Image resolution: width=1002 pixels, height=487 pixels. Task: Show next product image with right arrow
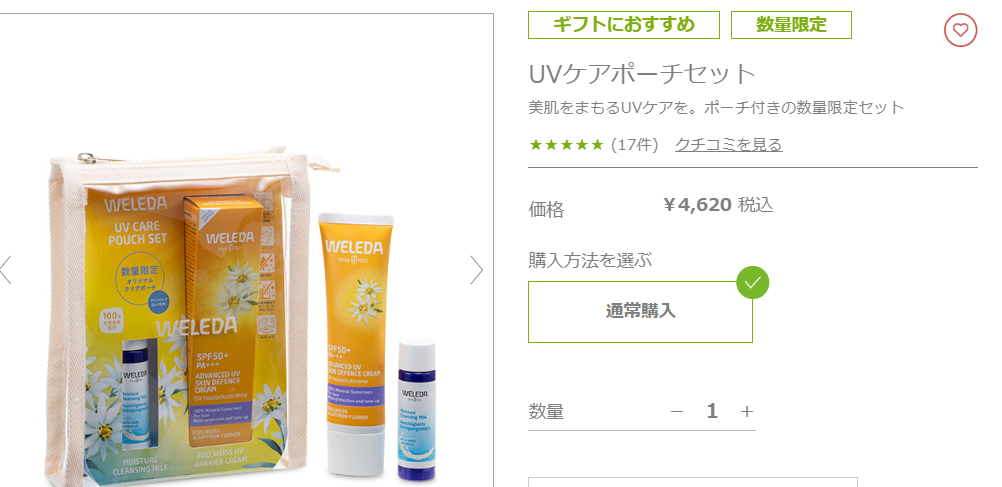(x=477, y=270)
